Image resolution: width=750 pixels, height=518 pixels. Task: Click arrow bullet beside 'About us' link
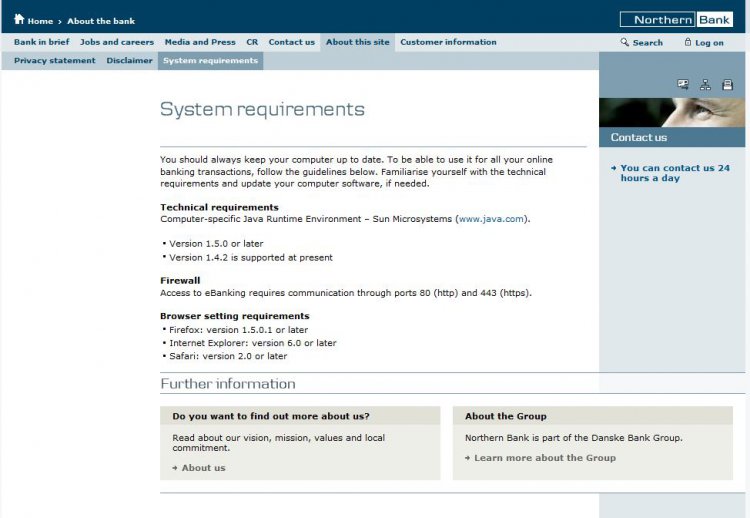[175, 468]
